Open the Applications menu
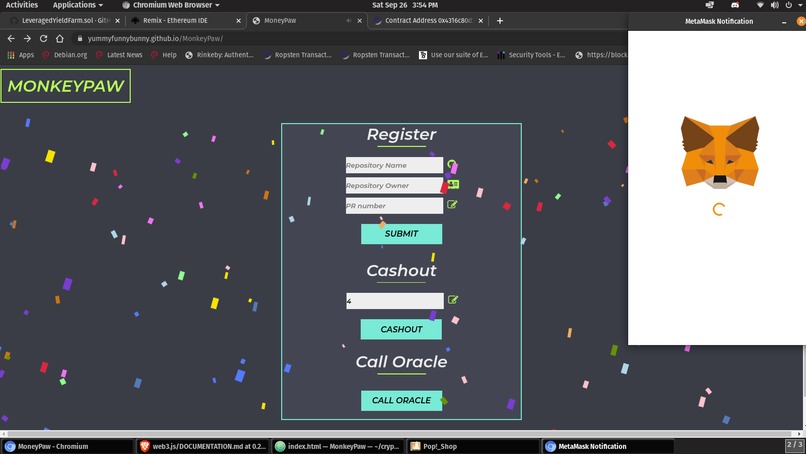806x454 pixels. tap(78, 5)
